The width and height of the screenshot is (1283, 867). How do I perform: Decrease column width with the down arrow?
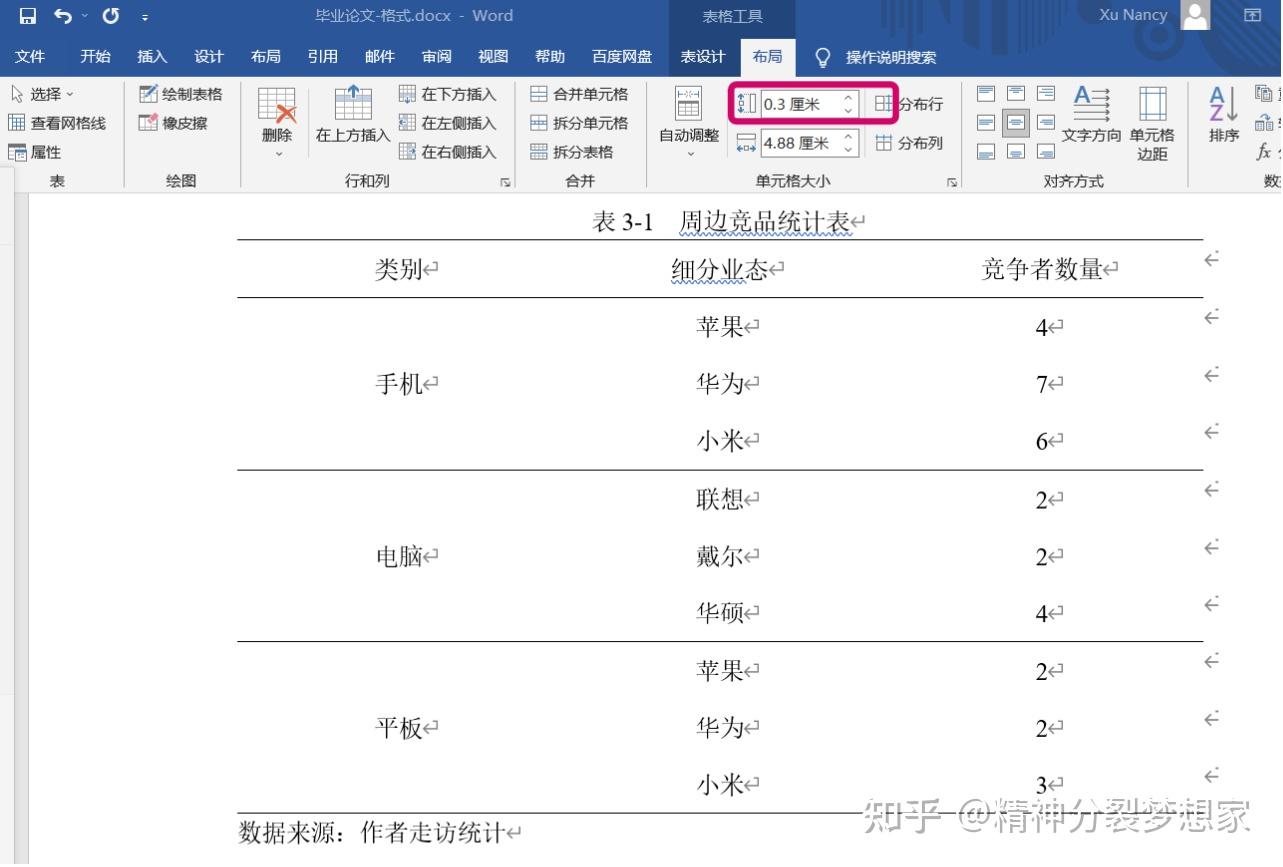tap(848, 149)
